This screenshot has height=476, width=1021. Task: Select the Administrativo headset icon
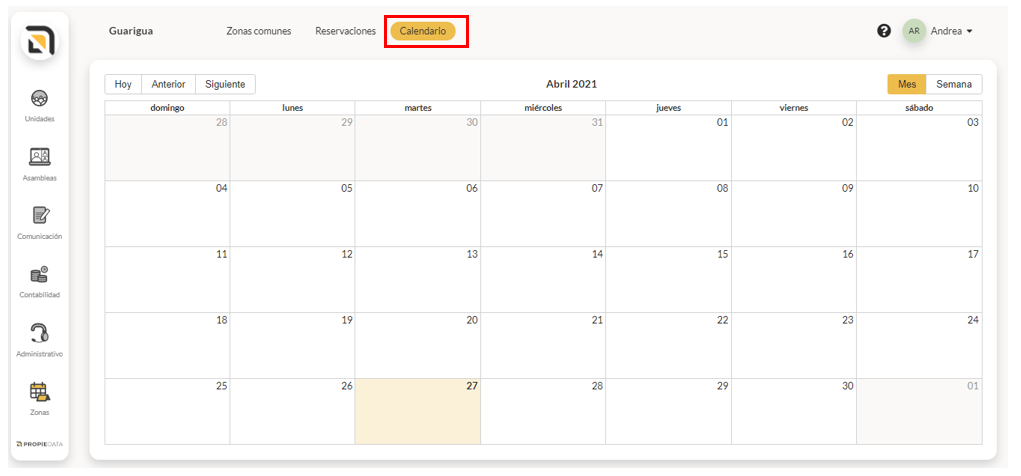(x=40, y=333)
